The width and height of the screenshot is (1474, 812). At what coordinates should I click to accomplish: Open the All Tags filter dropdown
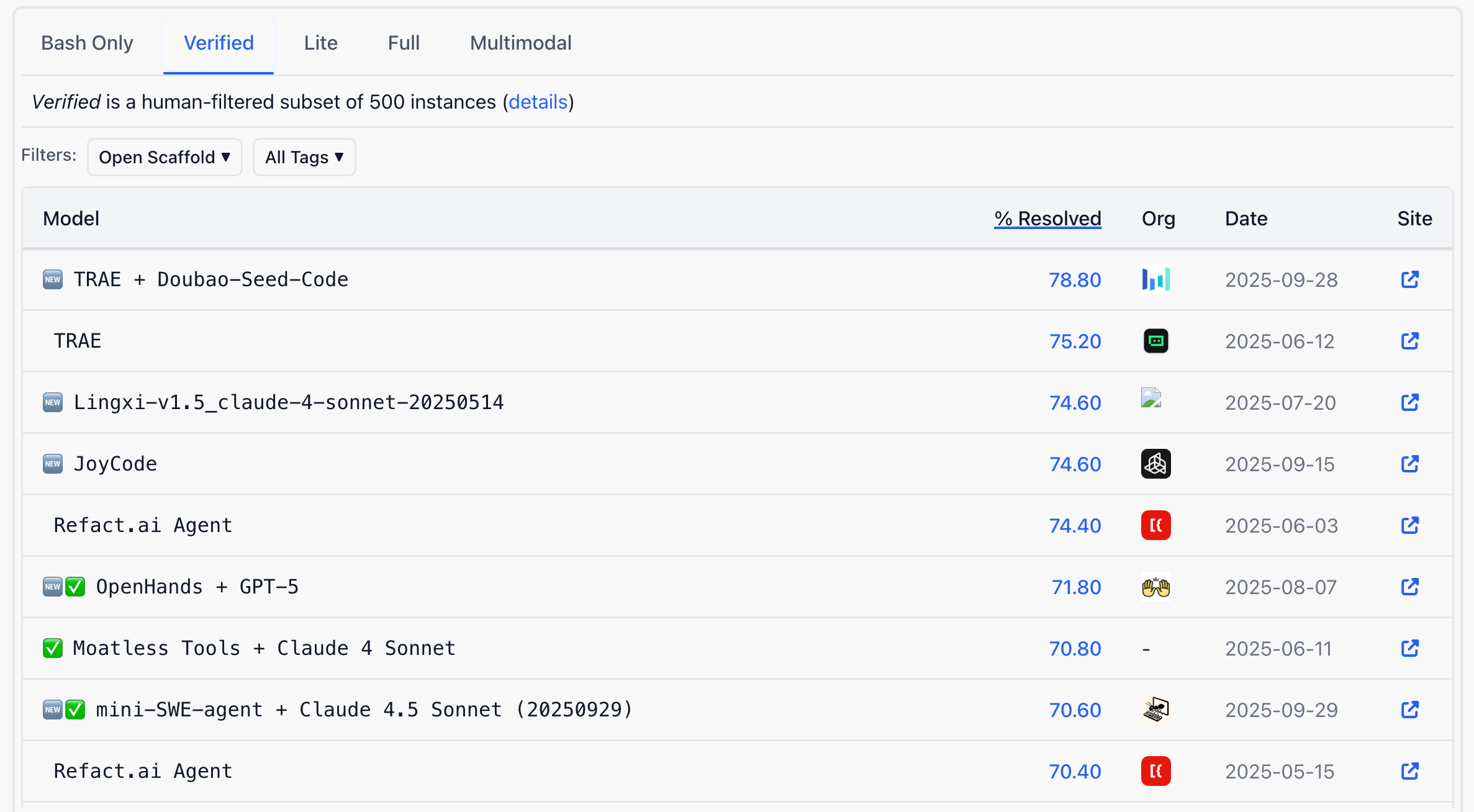[304, 157]
